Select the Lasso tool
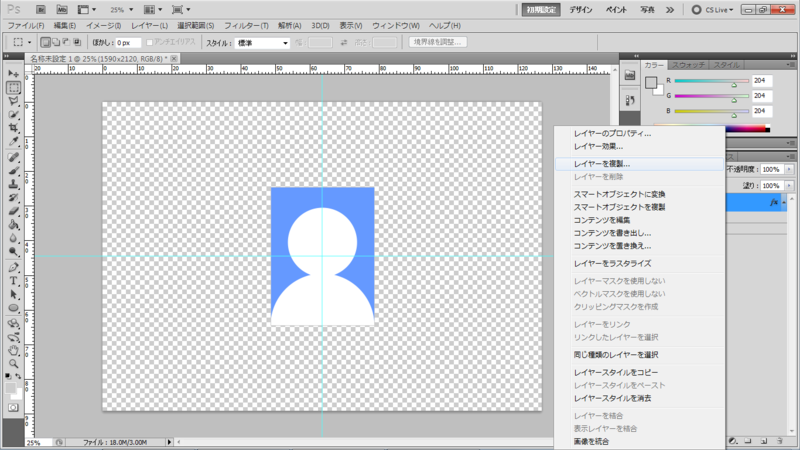 (13, 101)
